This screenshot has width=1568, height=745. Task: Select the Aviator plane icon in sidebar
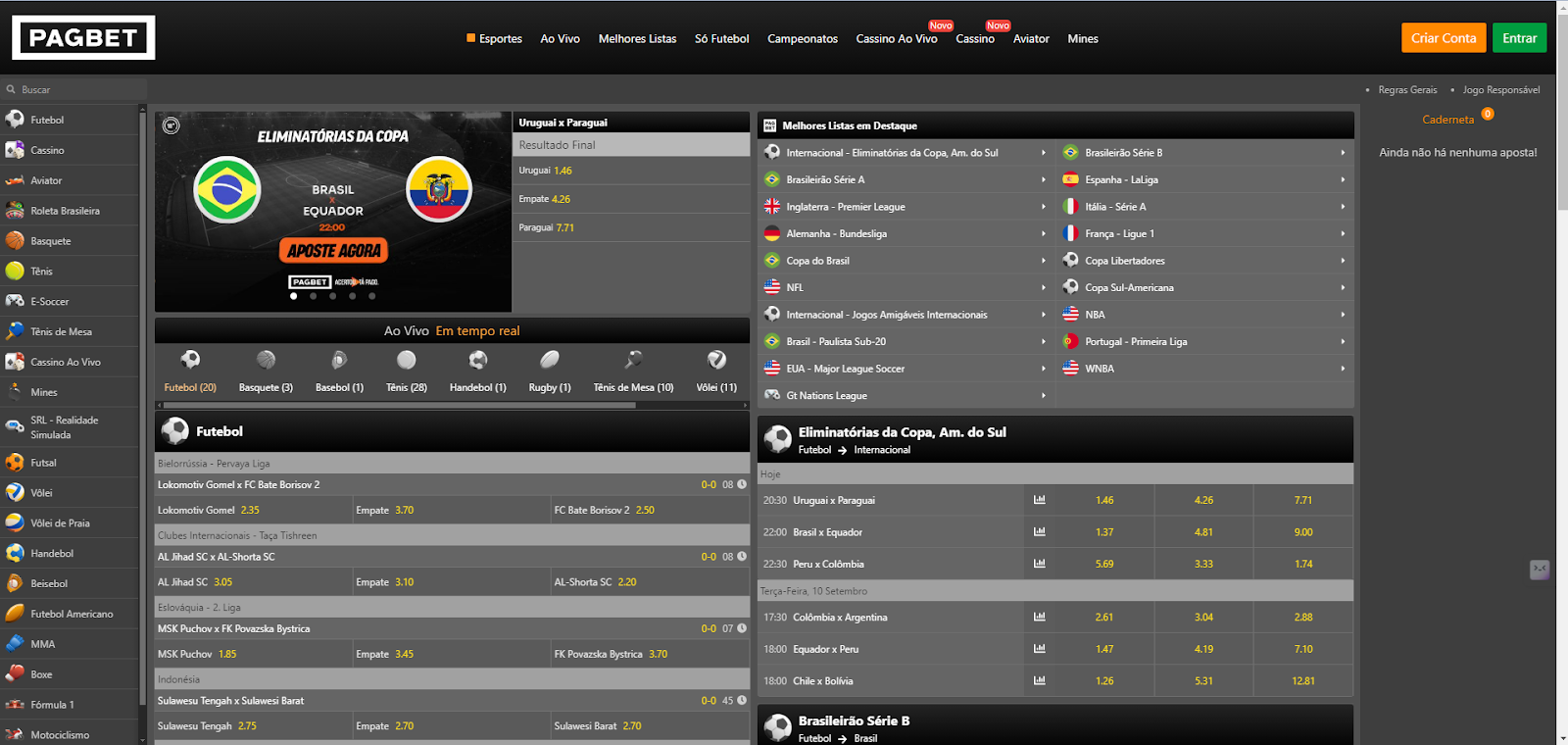coord(15,180)
